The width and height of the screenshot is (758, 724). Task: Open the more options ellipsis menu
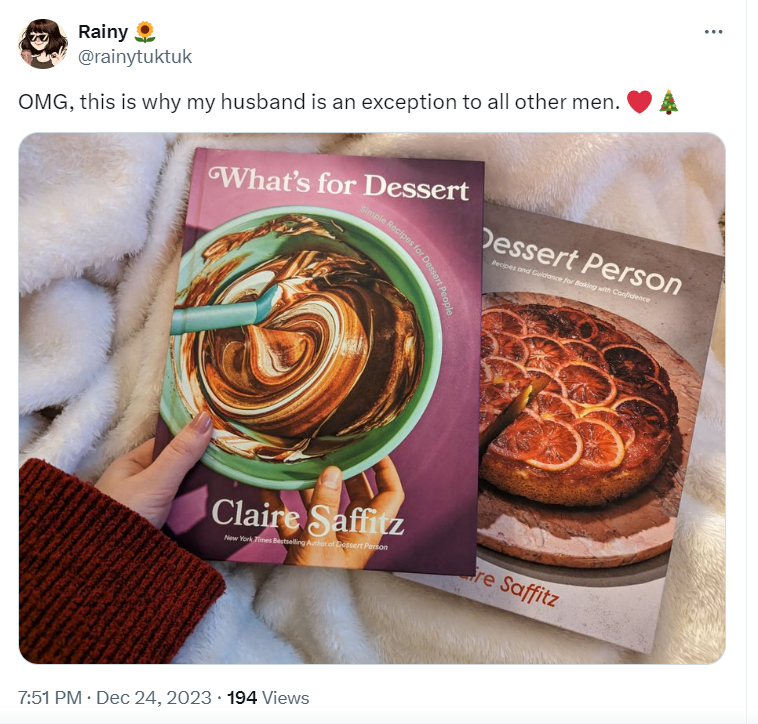713,32
